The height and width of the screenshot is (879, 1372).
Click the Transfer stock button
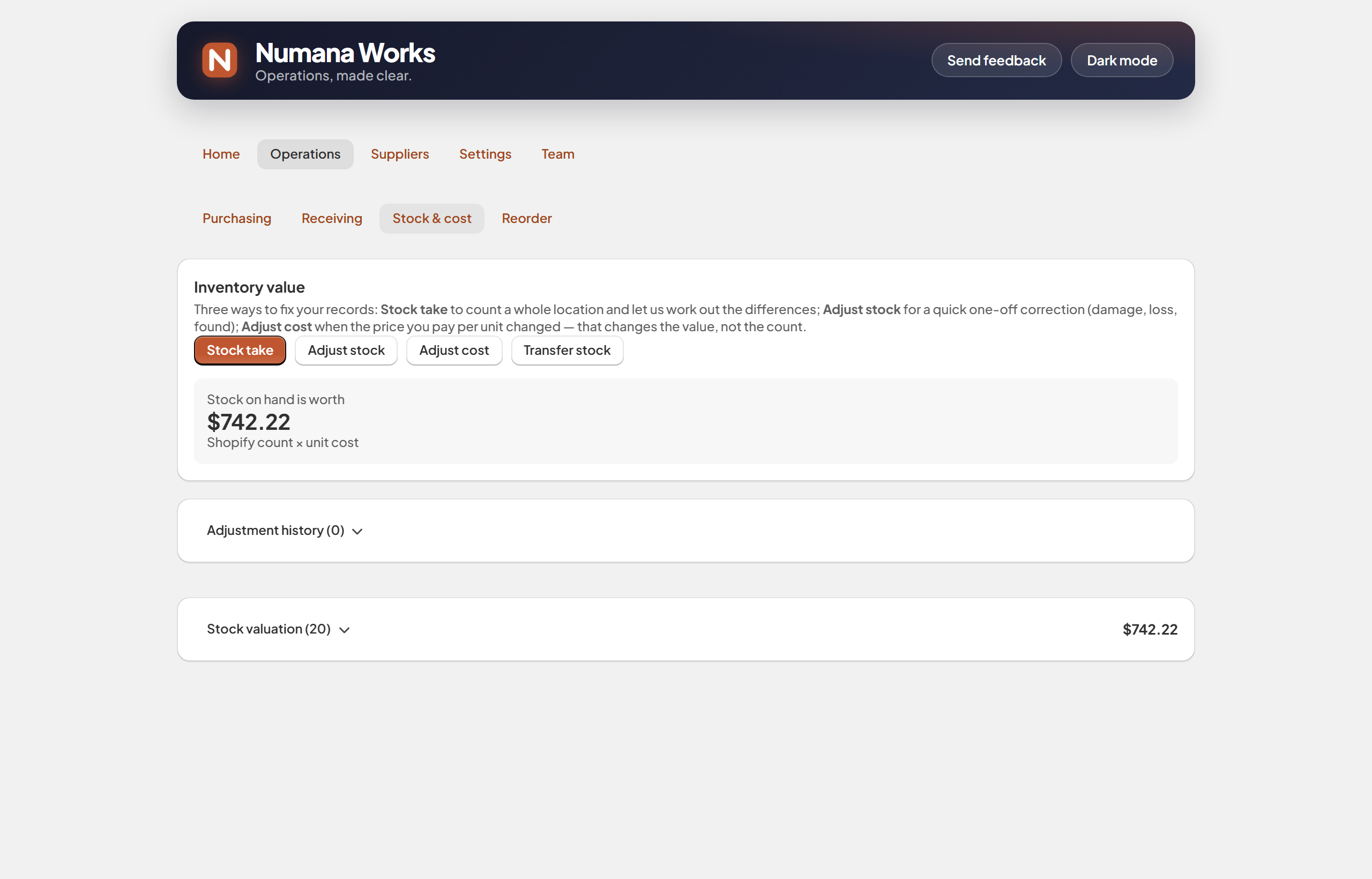coord(566,351)
